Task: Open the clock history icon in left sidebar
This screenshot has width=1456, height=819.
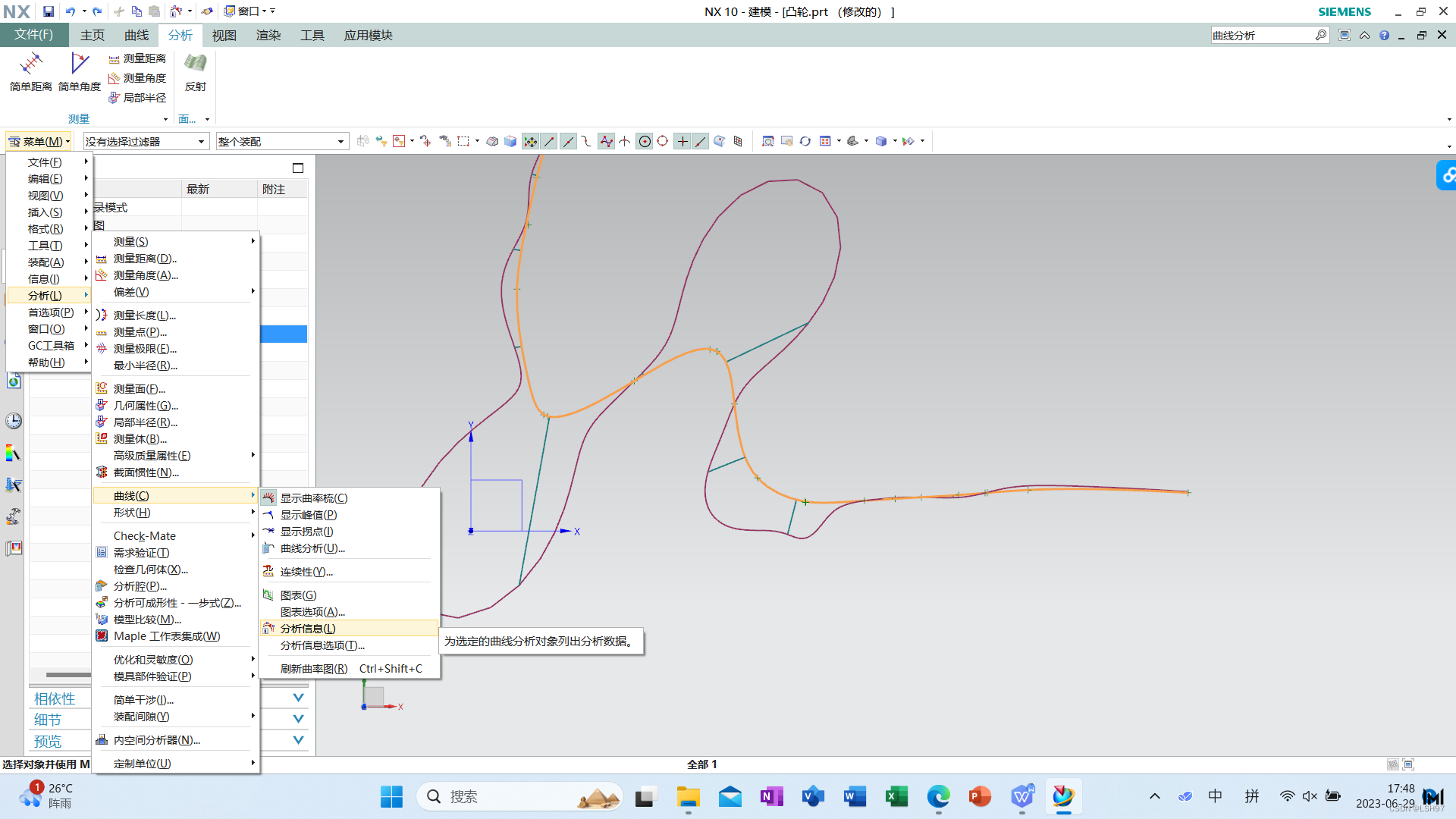Action: pyautogui.click(x=14, y=421)
